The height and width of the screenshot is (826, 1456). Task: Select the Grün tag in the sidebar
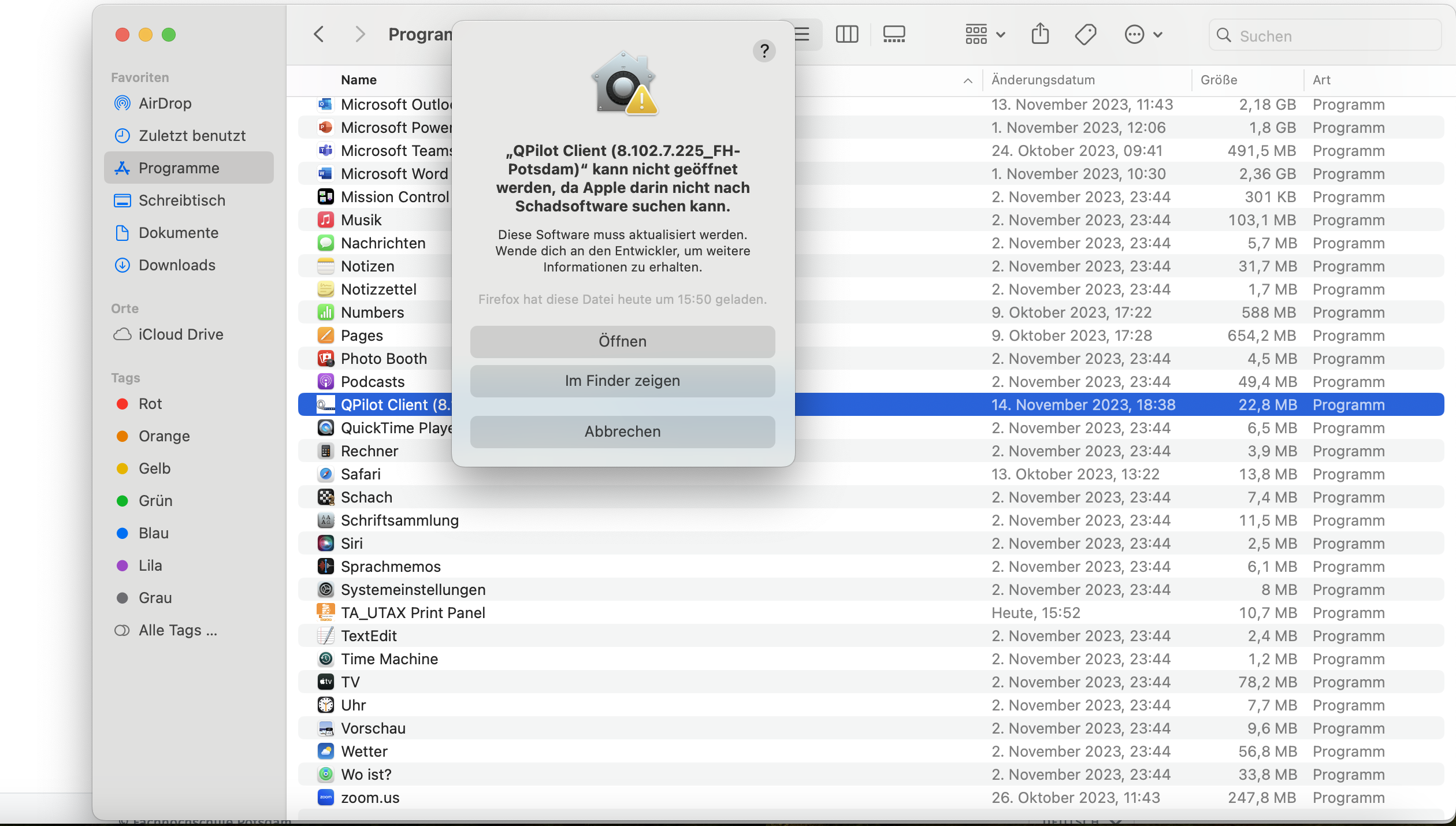[188, 501]
